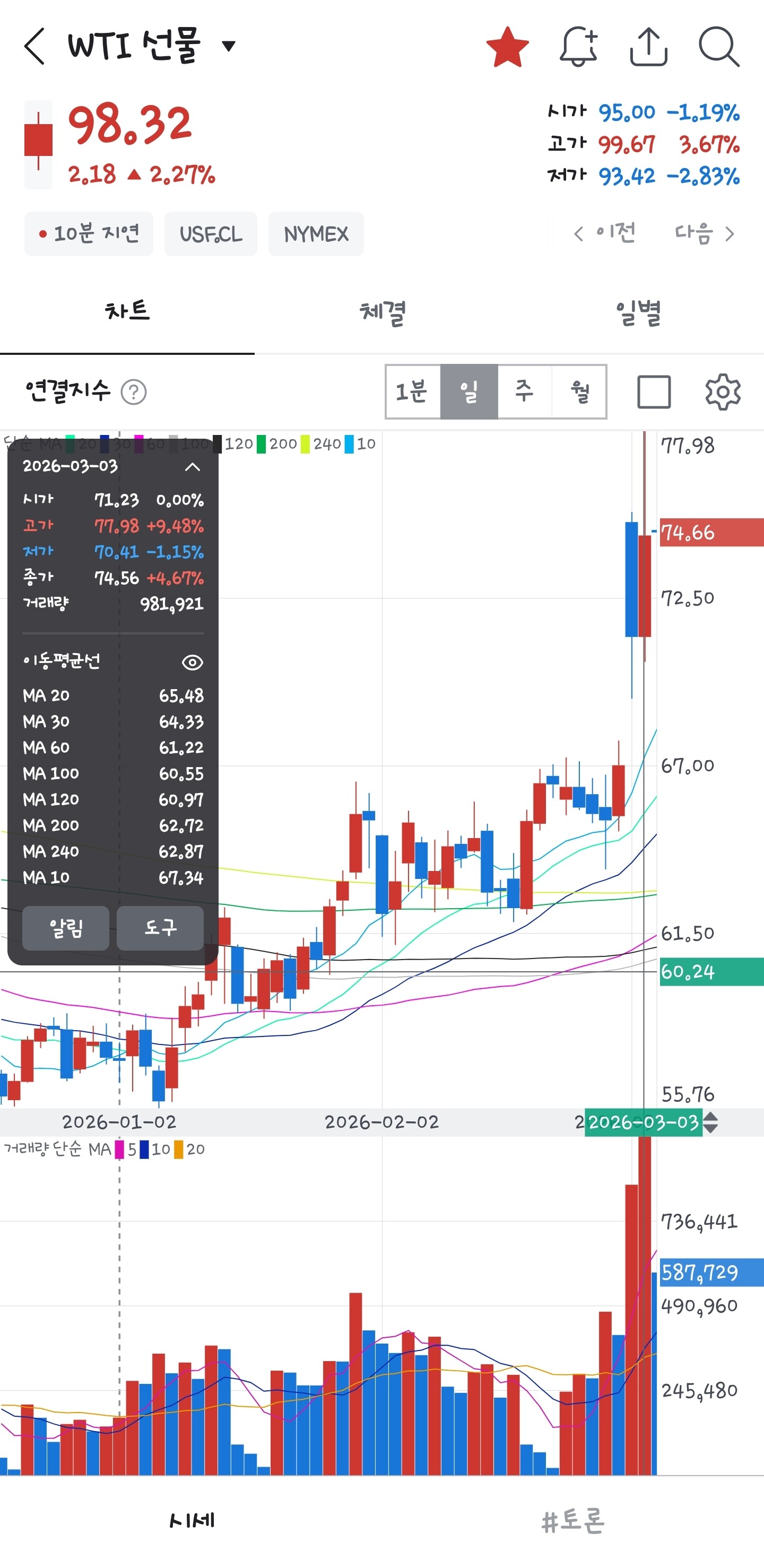This screenshot has height=1568, width=764.
Task: Select the 1분 chart interval
Action: point(412,392)
